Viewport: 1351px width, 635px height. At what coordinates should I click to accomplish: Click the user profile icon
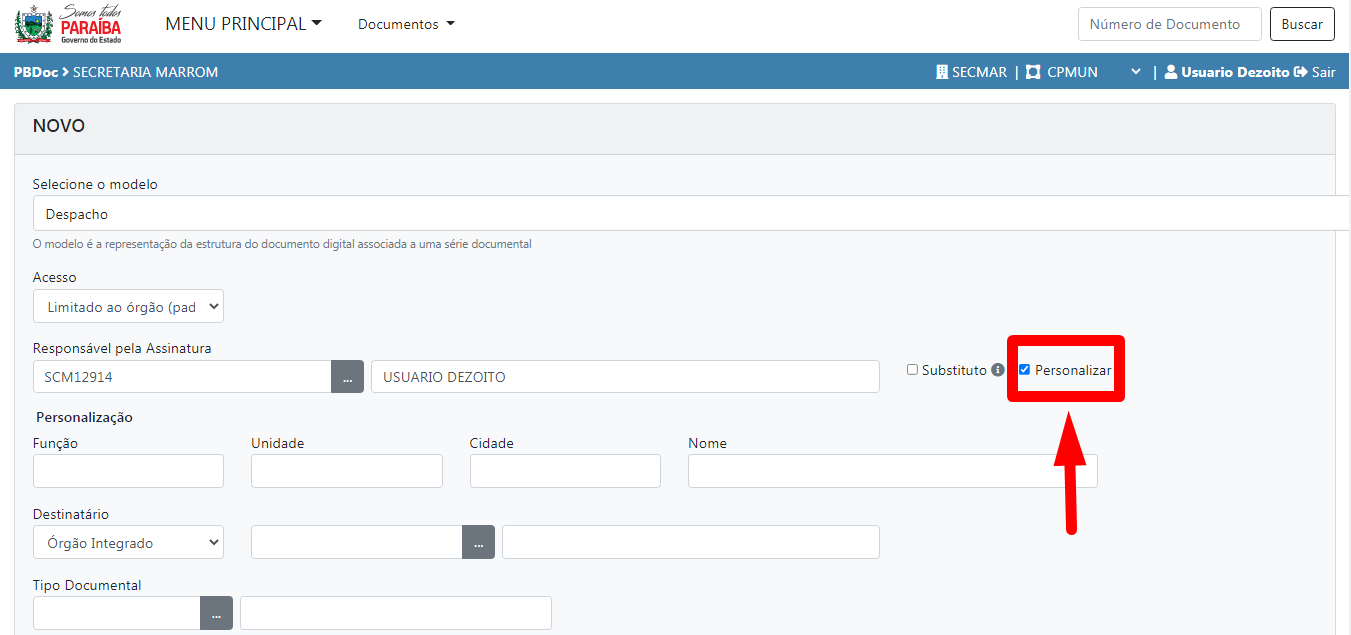coord(1170,72)
